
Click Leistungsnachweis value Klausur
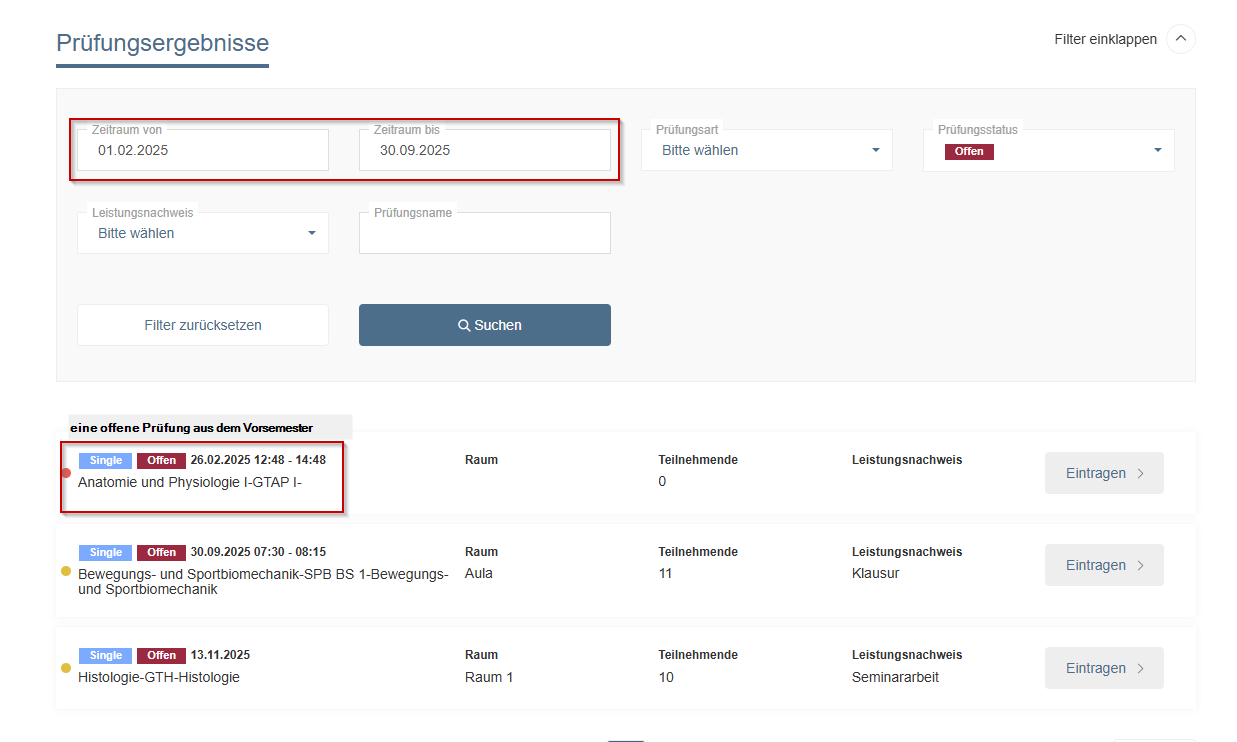[x=876, y=573]
